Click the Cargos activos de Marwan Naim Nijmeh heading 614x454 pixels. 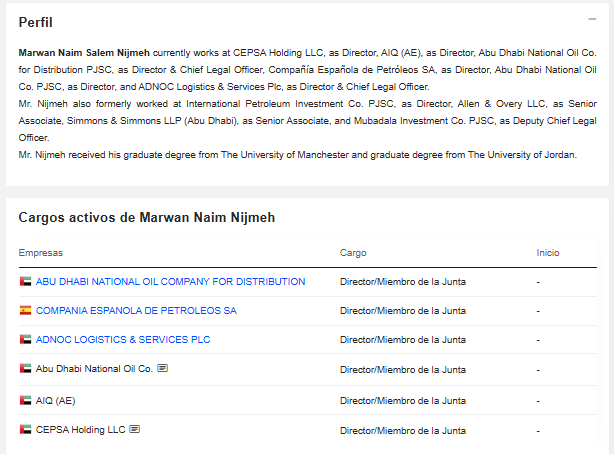(146, 217)
